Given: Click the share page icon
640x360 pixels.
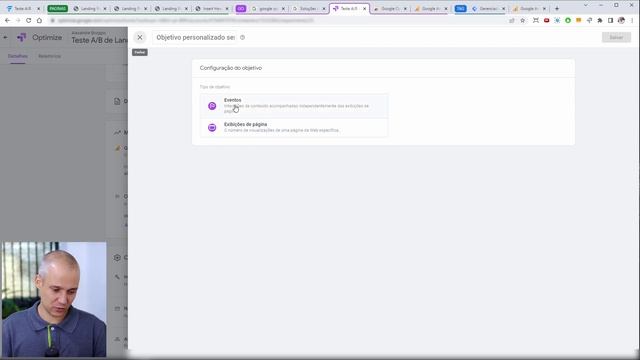Looking at the screenshot, I should coord(512,20).
